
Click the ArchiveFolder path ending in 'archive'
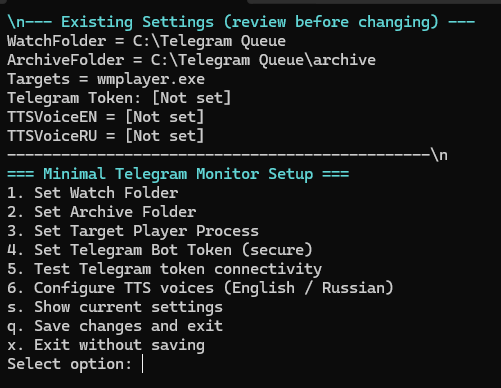[263, 60]
